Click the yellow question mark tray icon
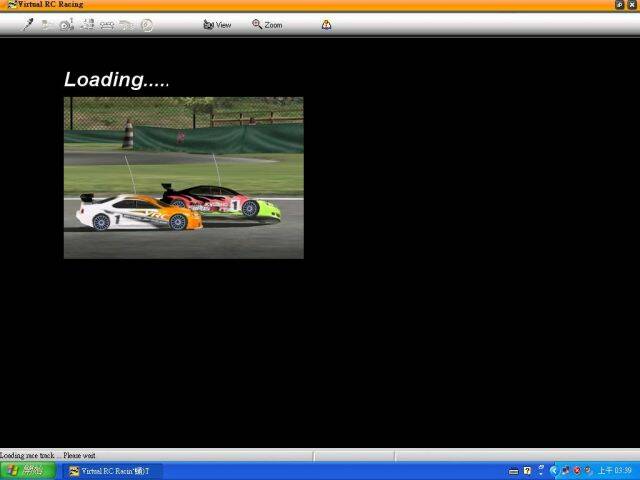This screenshot has width=640, height=480. pyautogui.click(x=527, y=471)
